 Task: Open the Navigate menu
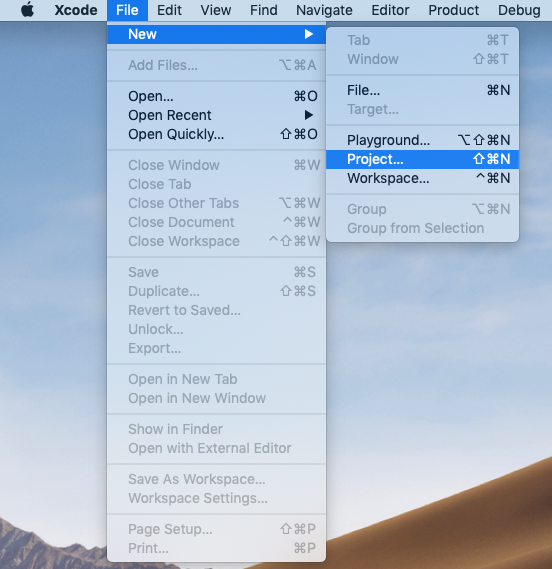click(x=324, y=10)
